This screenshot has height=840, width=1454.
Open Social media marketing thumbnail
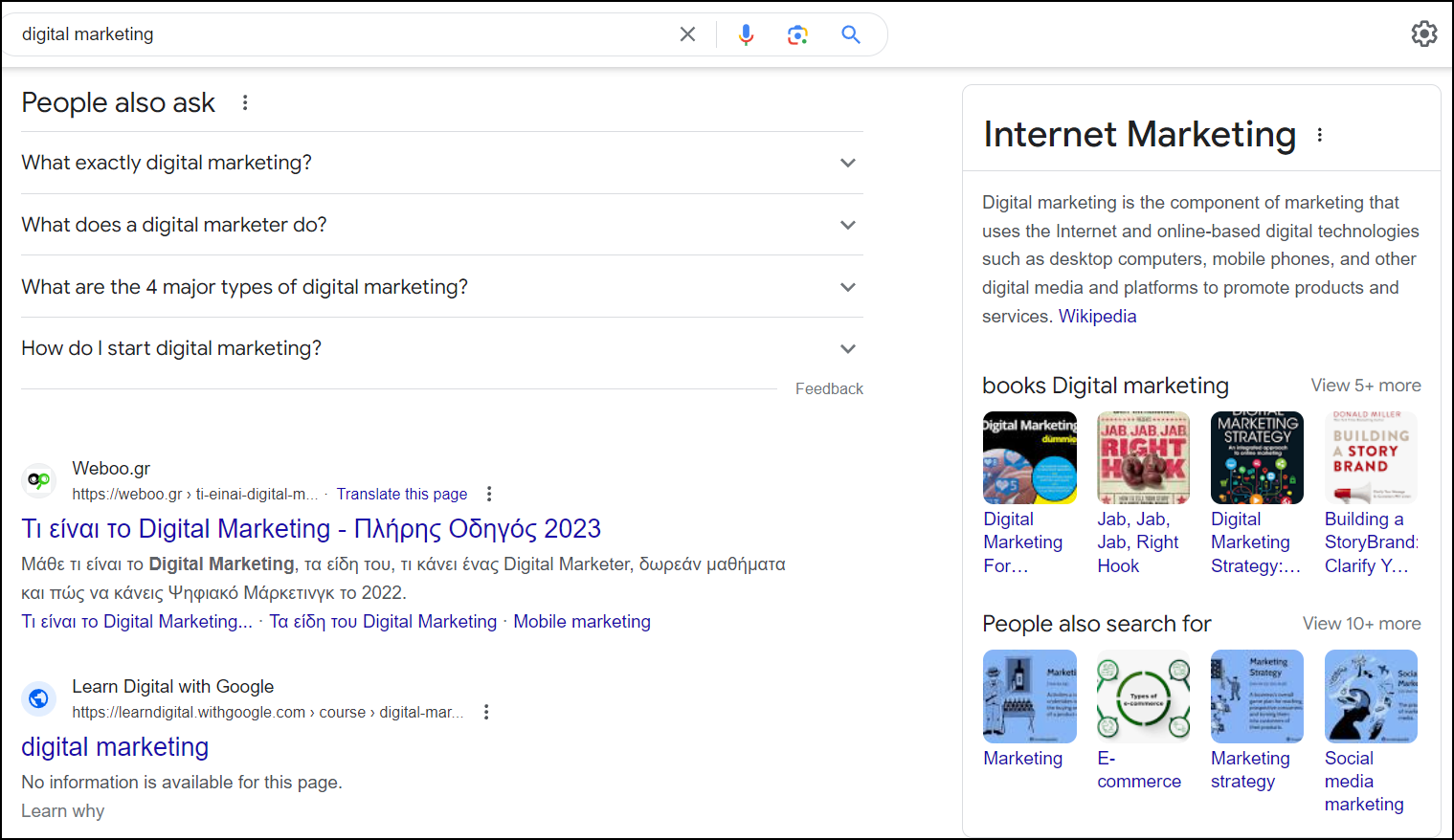(x=1371, y=696)
